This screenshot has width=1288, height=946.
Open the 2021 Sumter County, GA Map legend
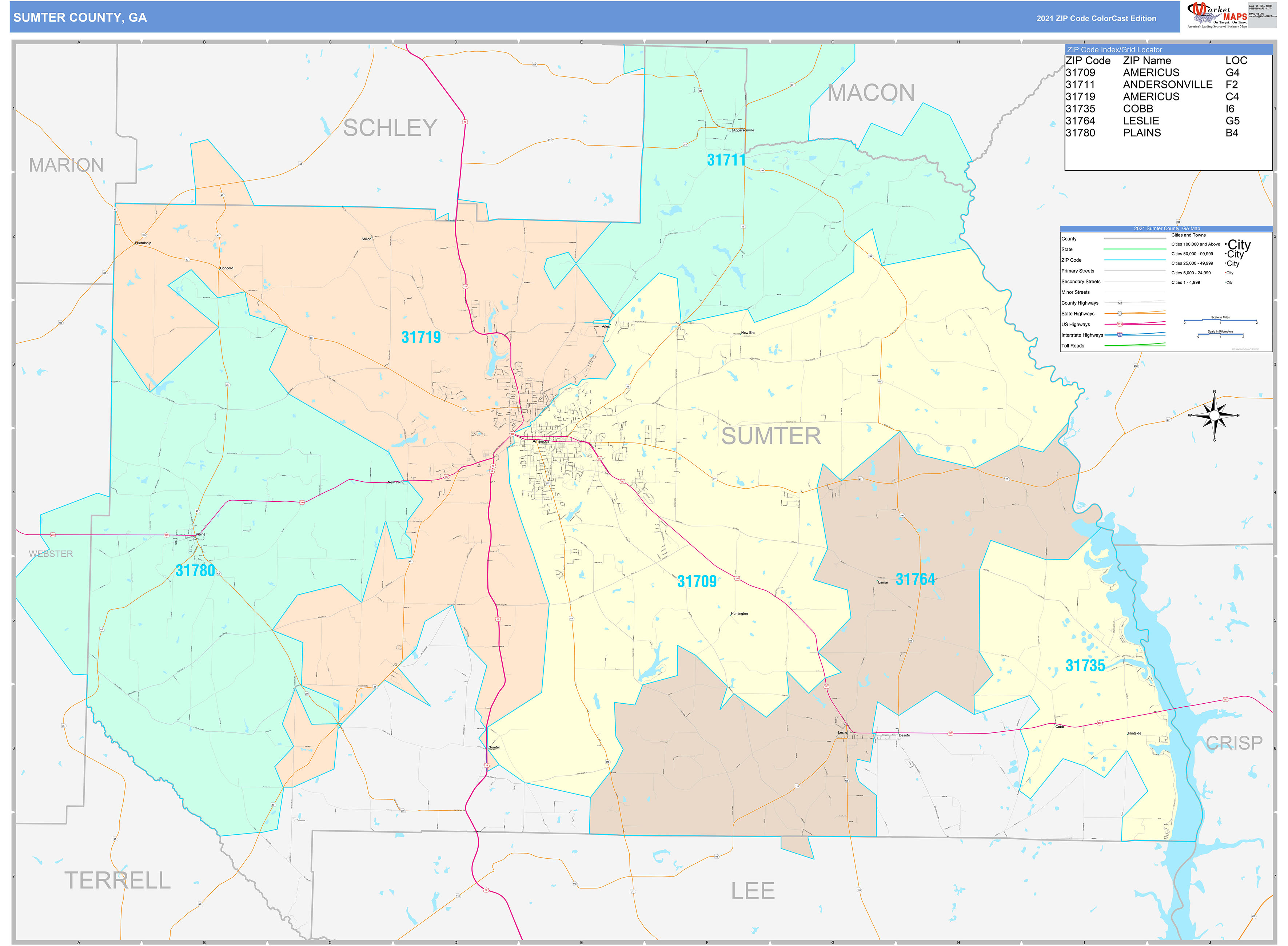coord(1167,228)
